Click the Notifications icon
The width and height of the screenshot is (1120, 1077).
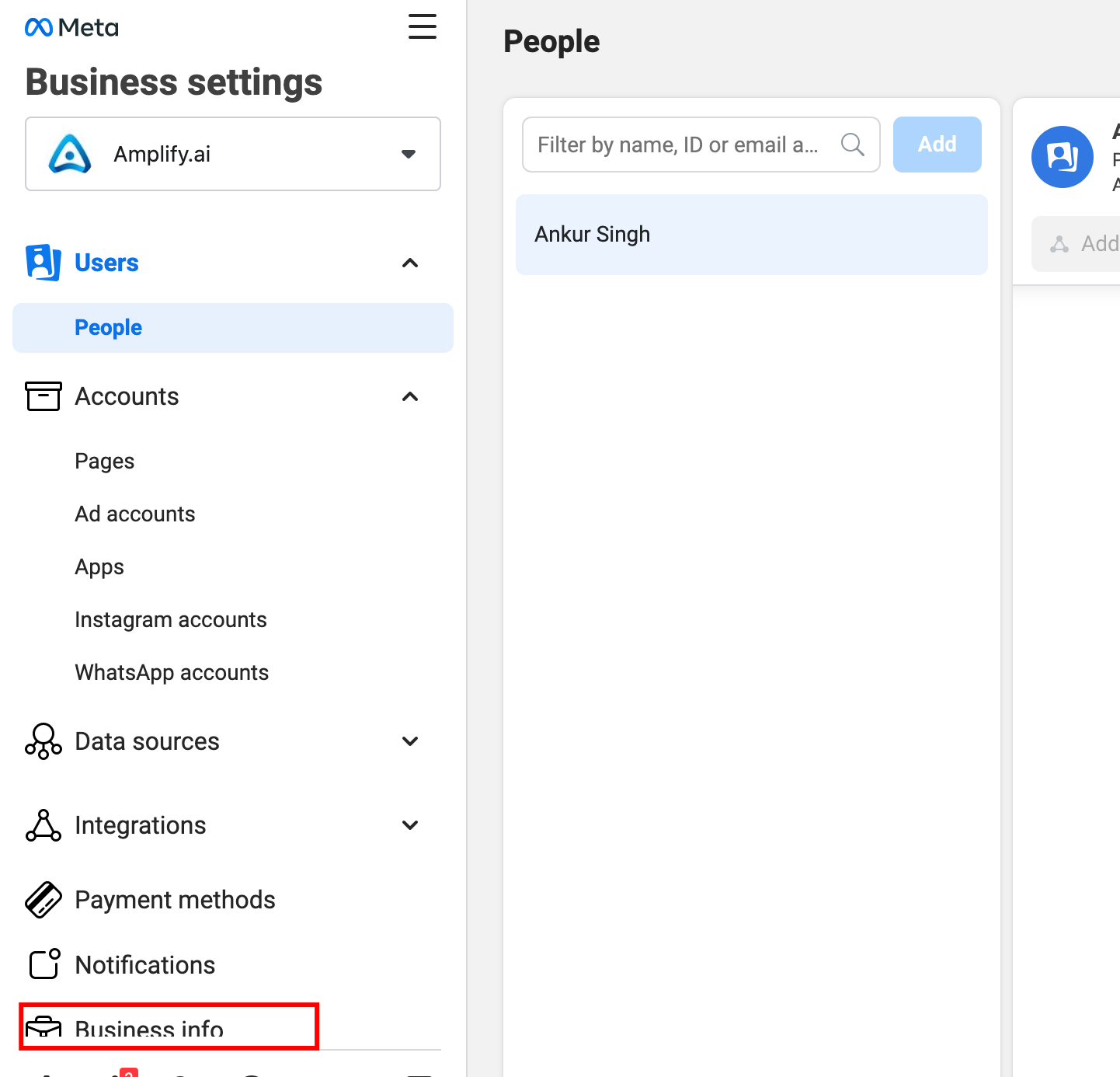coord(44,964)
